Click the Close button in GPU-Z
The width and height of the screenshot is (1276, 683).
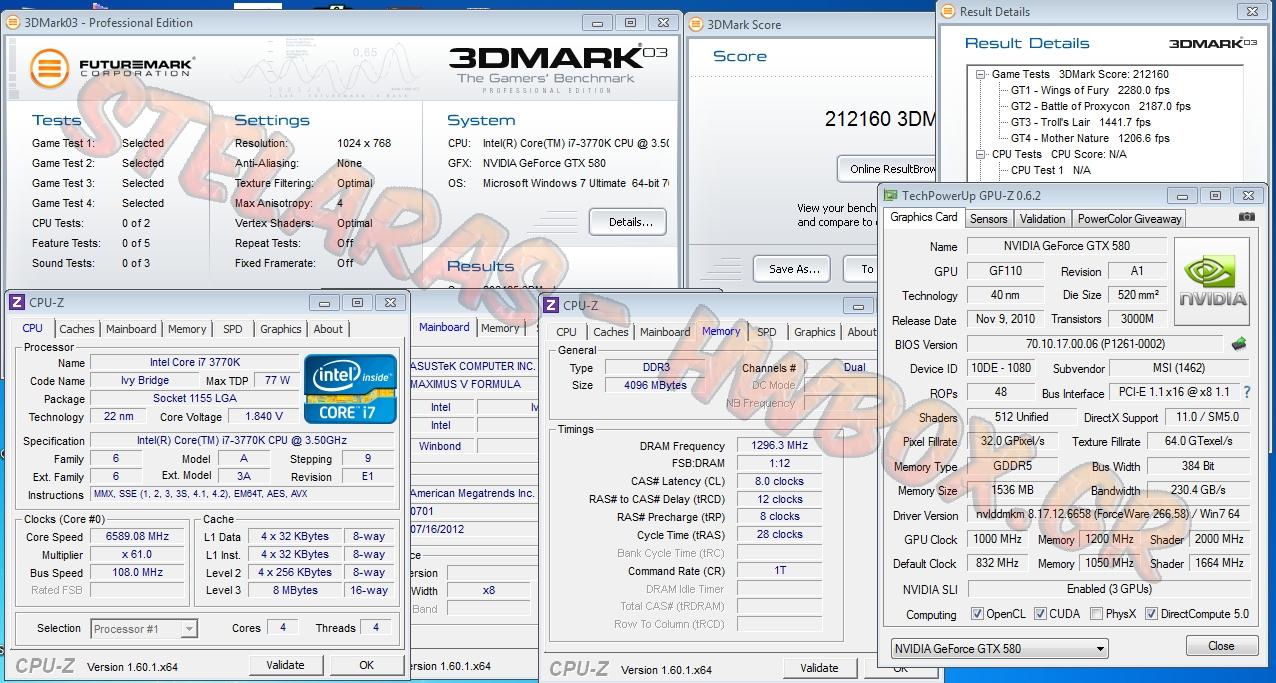pyautogui.click(x=1221, y=646)
